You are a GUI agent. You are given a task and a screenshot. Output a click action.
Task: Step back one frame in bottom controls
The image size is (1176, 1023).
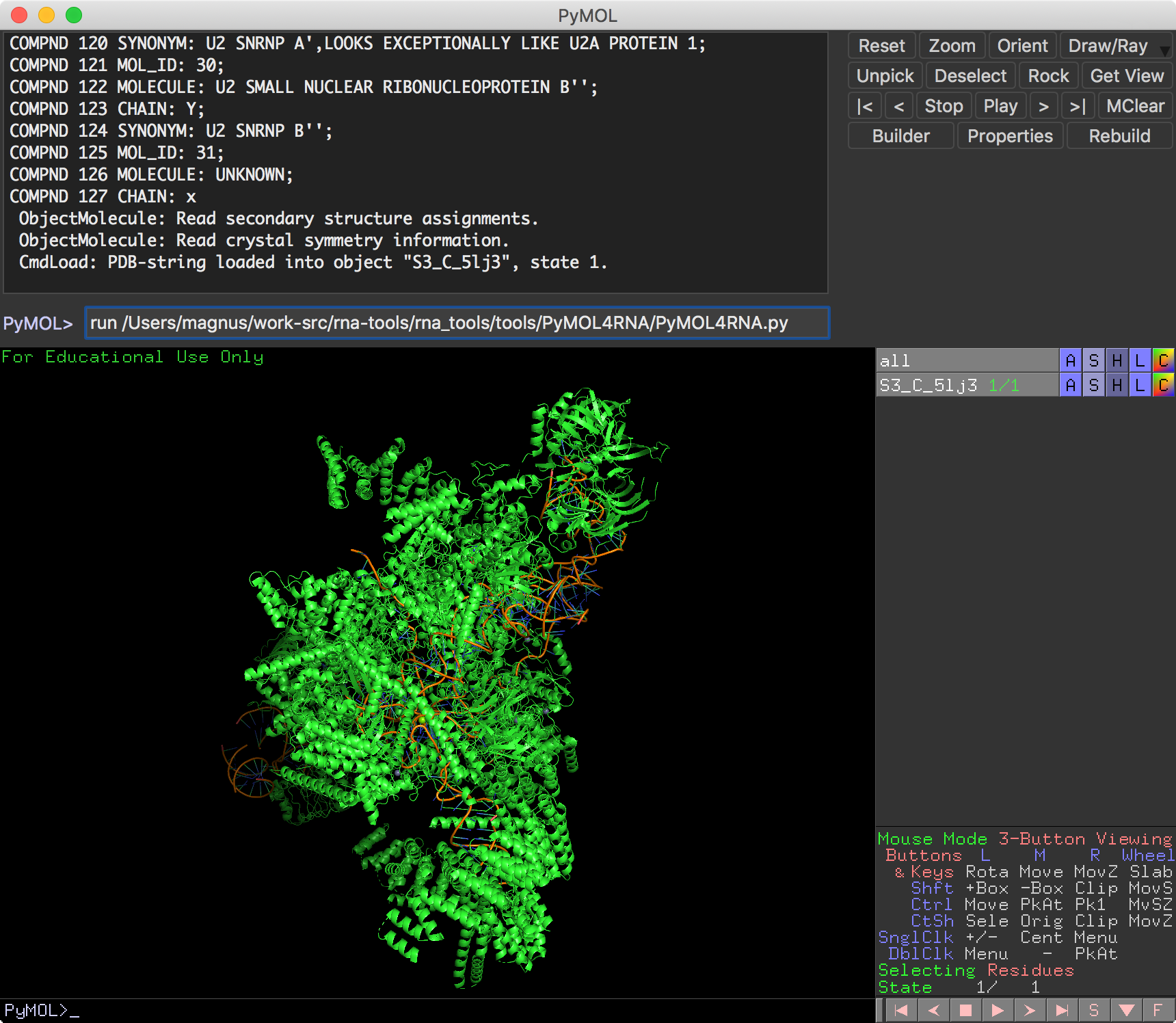(933, 1010)
